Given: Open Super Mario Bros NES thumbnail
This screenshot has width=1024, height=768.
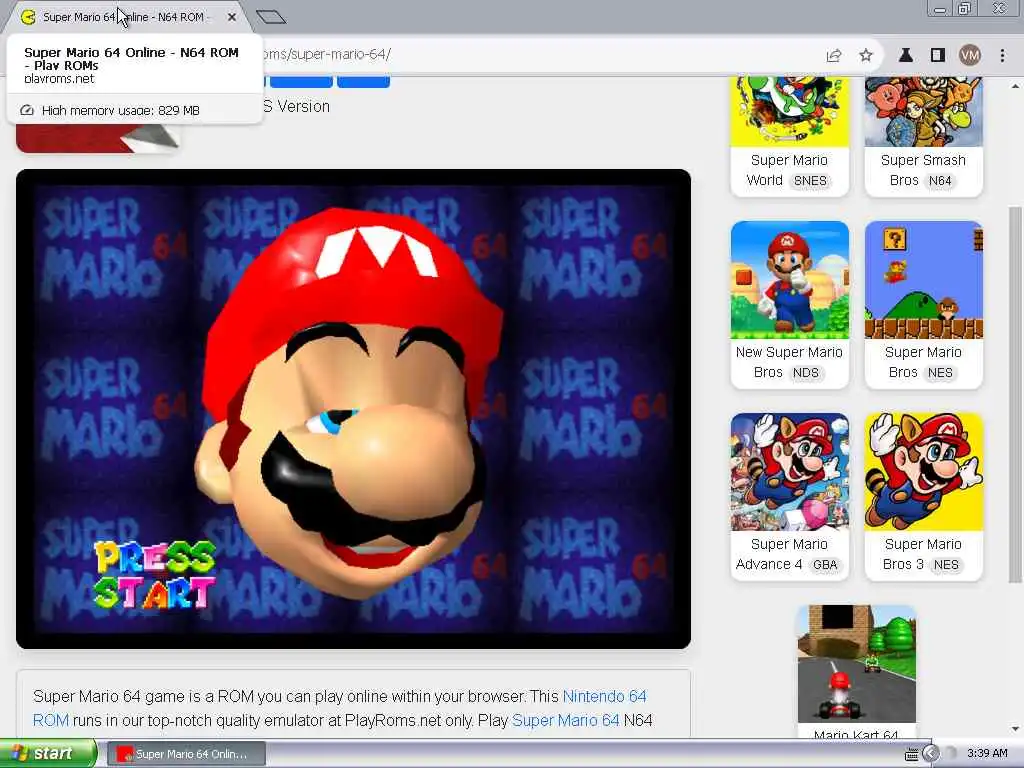Looking at the screenshot, I should click(x=923, y=280).
